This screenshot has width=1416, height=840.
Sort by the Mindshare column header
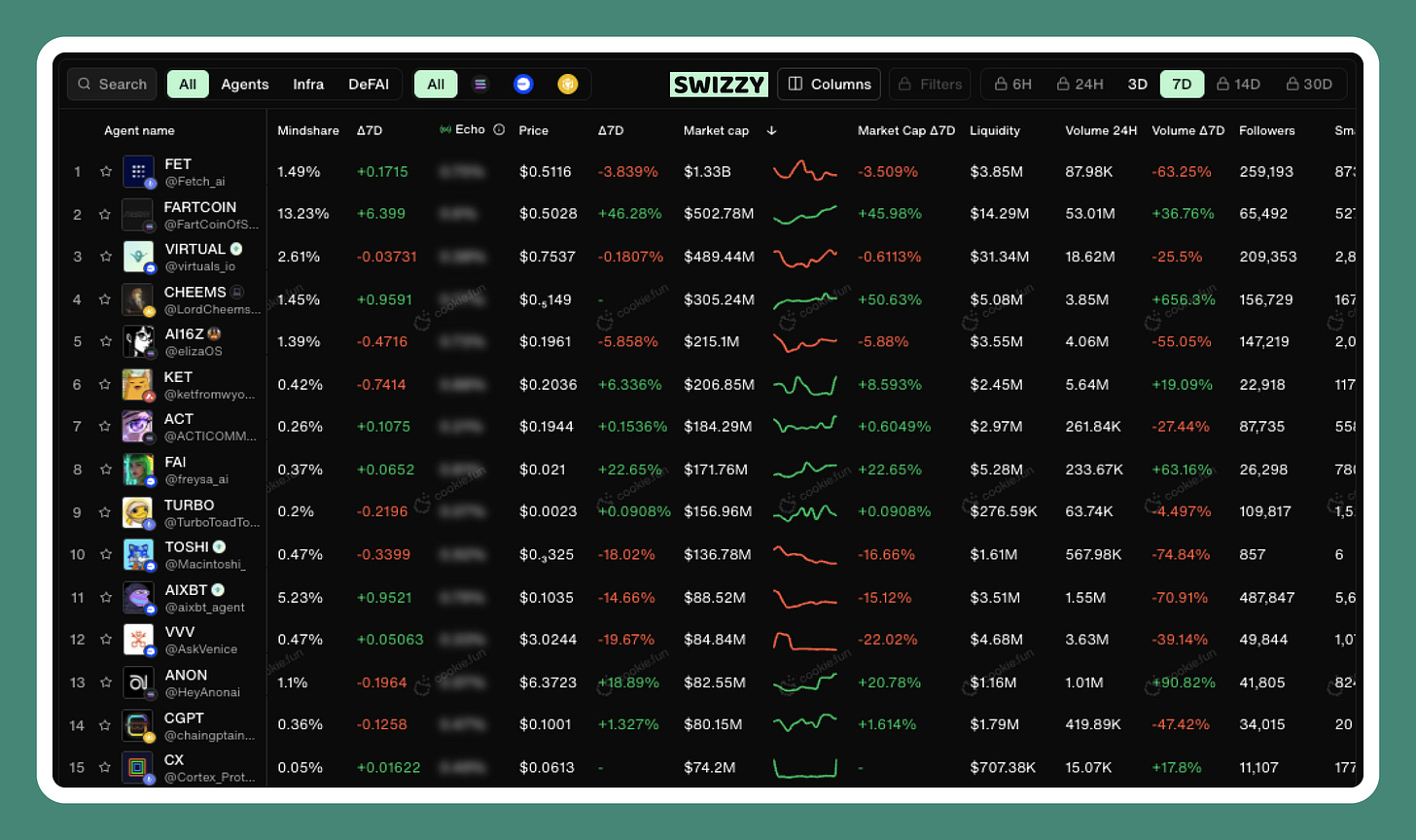pos(308,130)
